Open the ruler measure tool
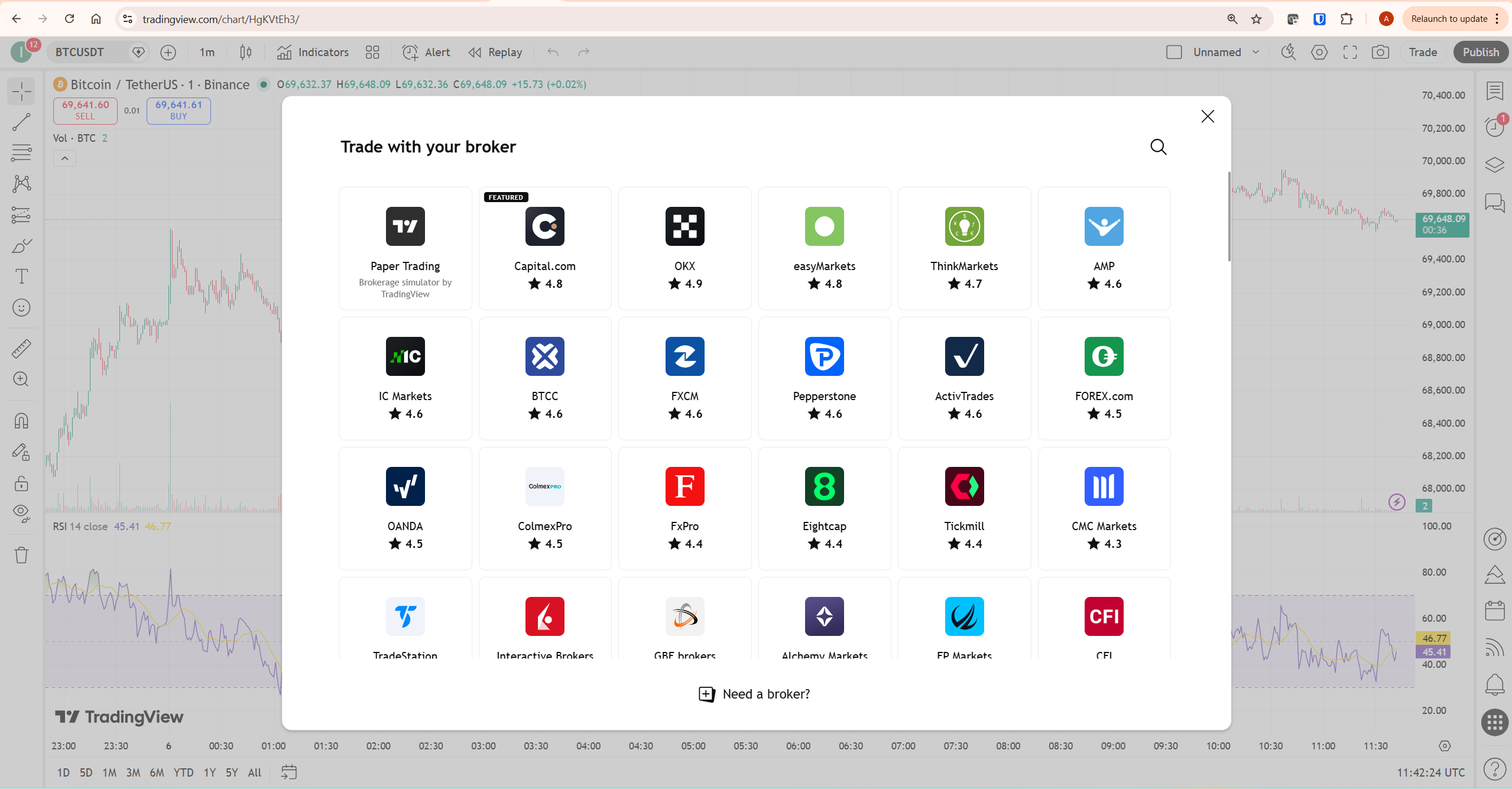This screenshot has width=1512, height=789. click(x=21, y=348)
